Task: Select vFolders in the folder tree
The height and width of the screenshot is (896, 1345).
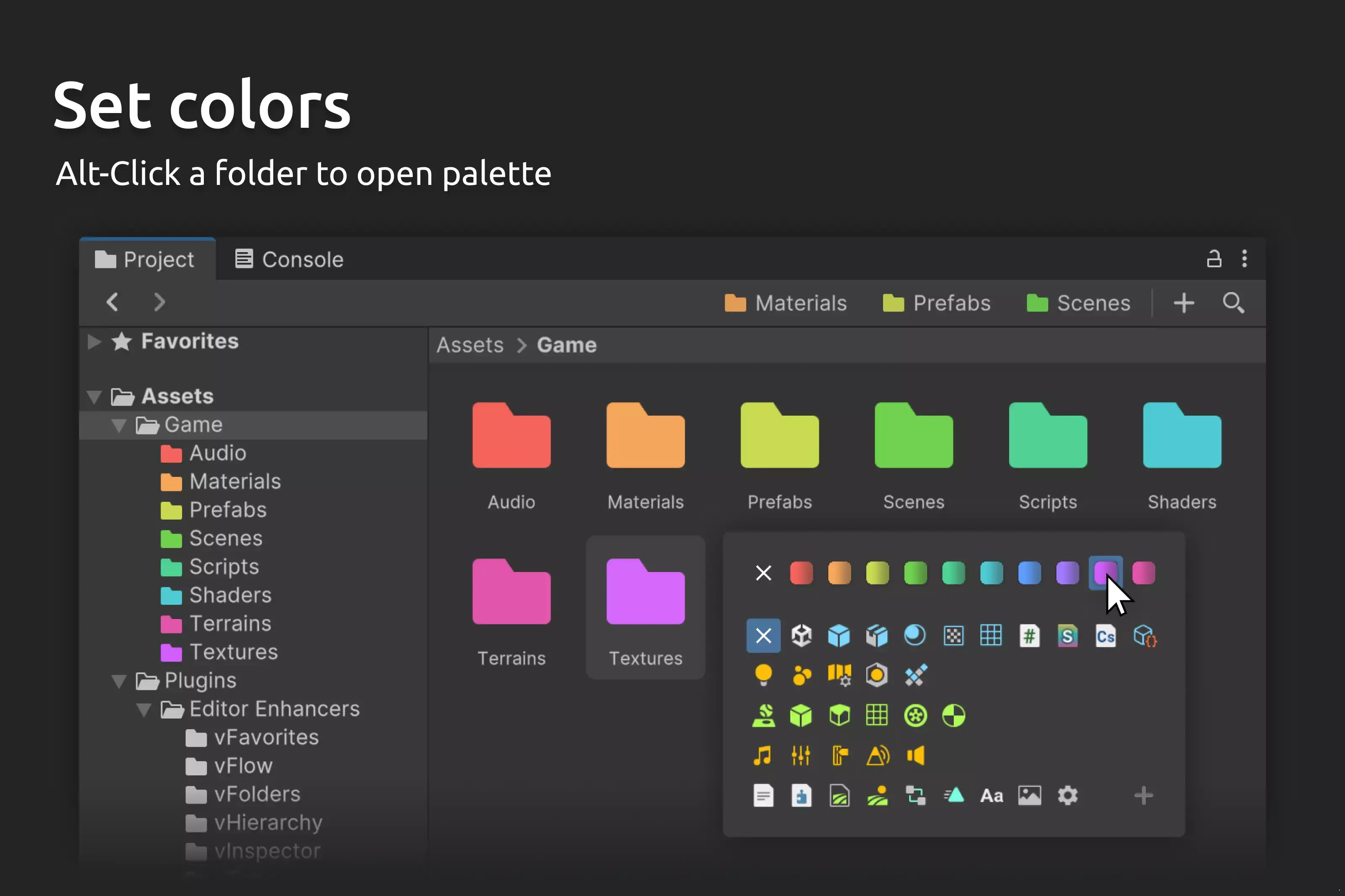Action: 257,794
